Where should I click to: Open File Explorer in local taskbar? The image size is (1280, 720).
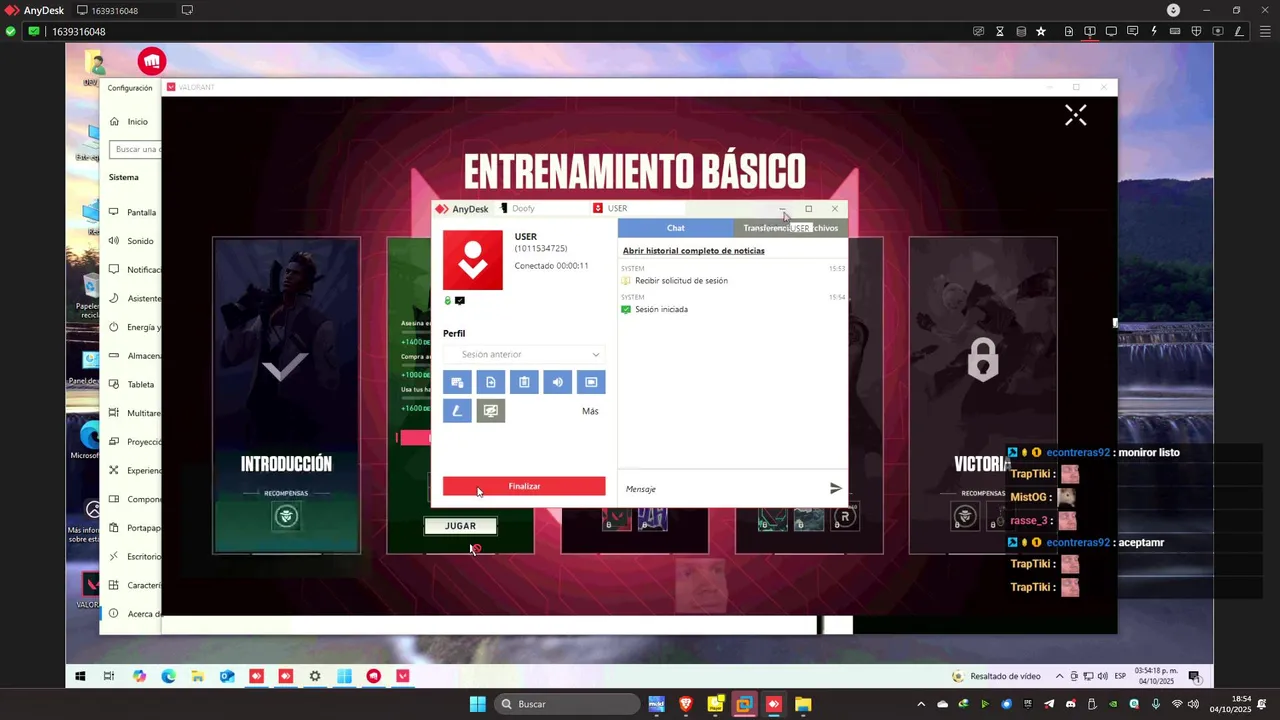(x=802, y=704)
